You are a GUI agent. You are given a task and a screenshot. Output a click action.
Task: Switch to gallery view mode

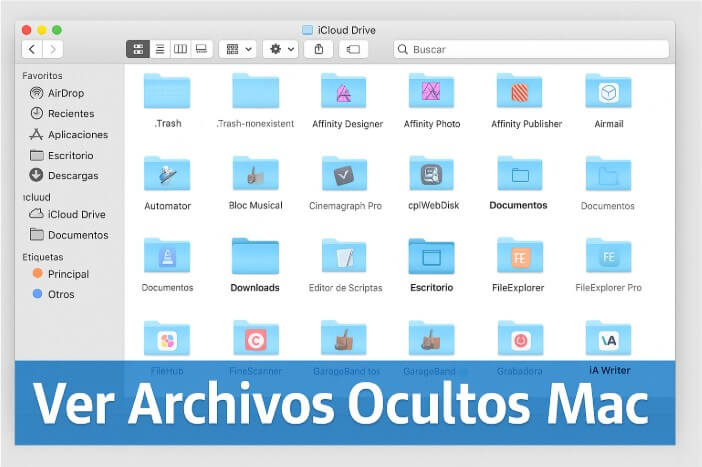point(201,49)
